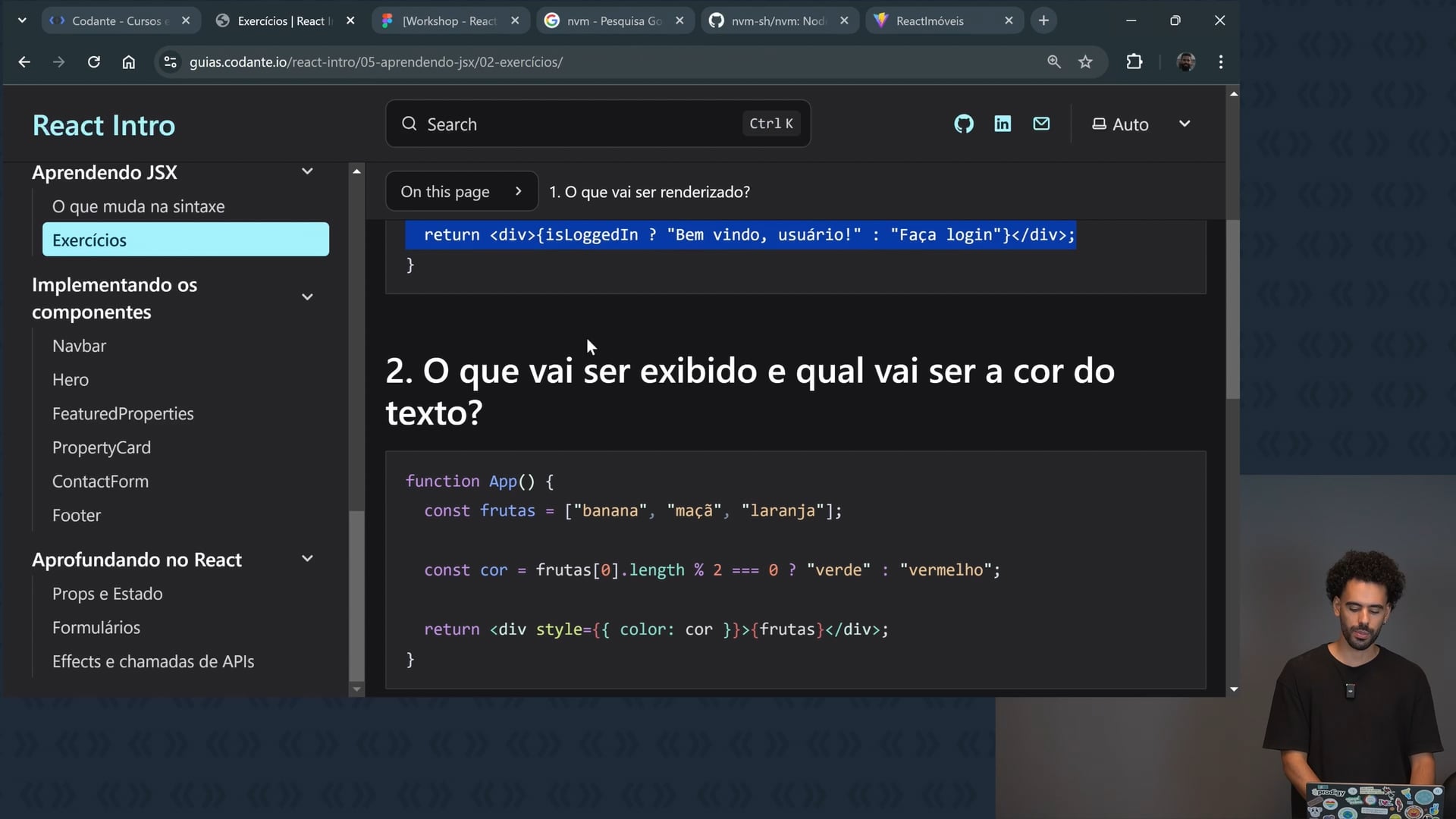
Task: Open the PropertyCard sidebar link
Action: tap(102, 447)
